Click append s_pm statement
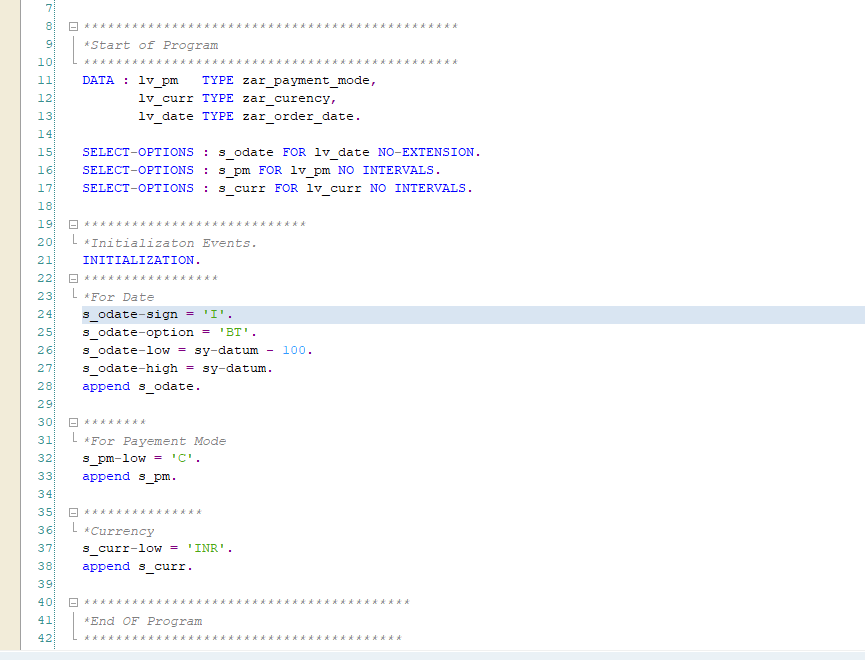The height and width of the screenshot is (660, 865). (130, 477)
